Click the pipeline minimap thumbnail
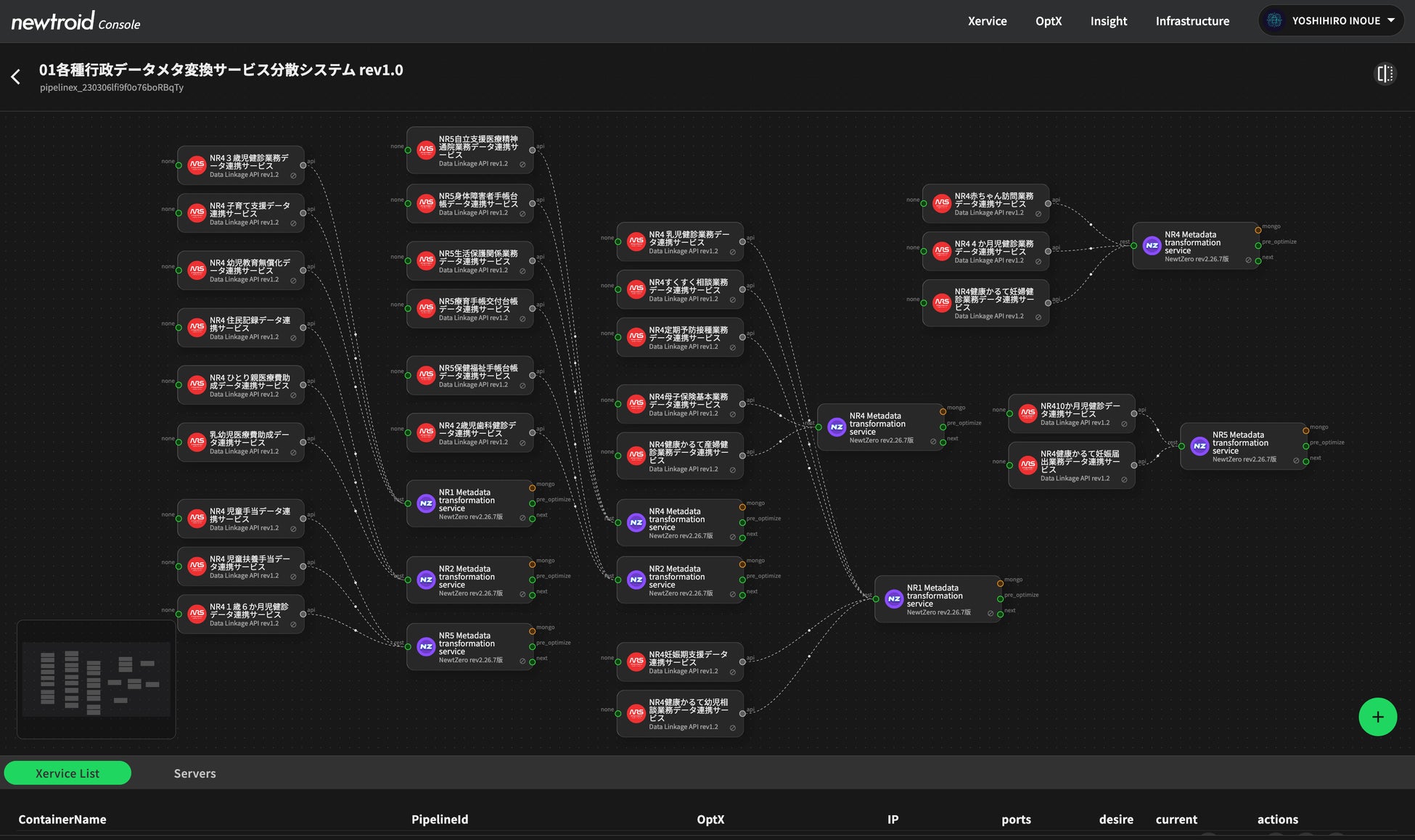Viewport: 1415px width, 840px height. click(x=97, y=679)
